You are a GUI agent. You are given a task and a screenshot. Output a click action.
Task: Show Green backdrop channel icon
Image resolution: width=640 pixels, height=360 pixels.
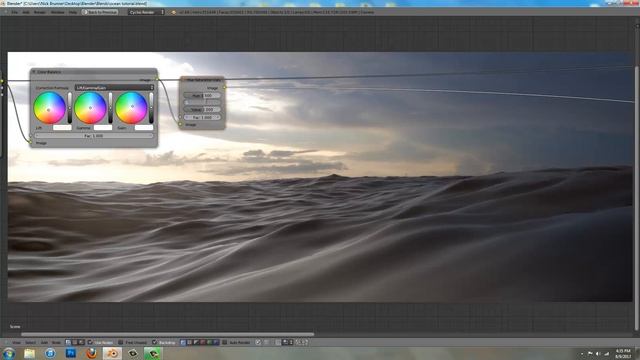point(209,342)
